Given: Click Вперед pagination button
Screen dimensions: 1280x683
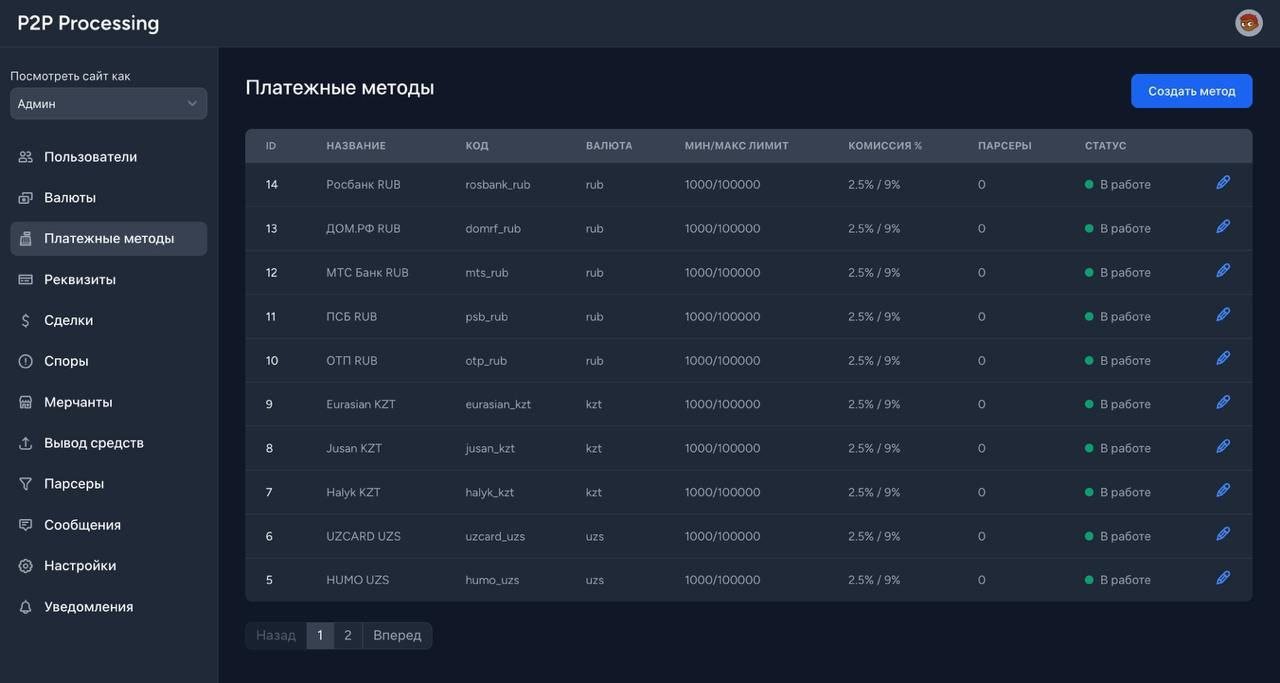Looking at the screenshot, I should pyautogui.click(x=397, y=636).
